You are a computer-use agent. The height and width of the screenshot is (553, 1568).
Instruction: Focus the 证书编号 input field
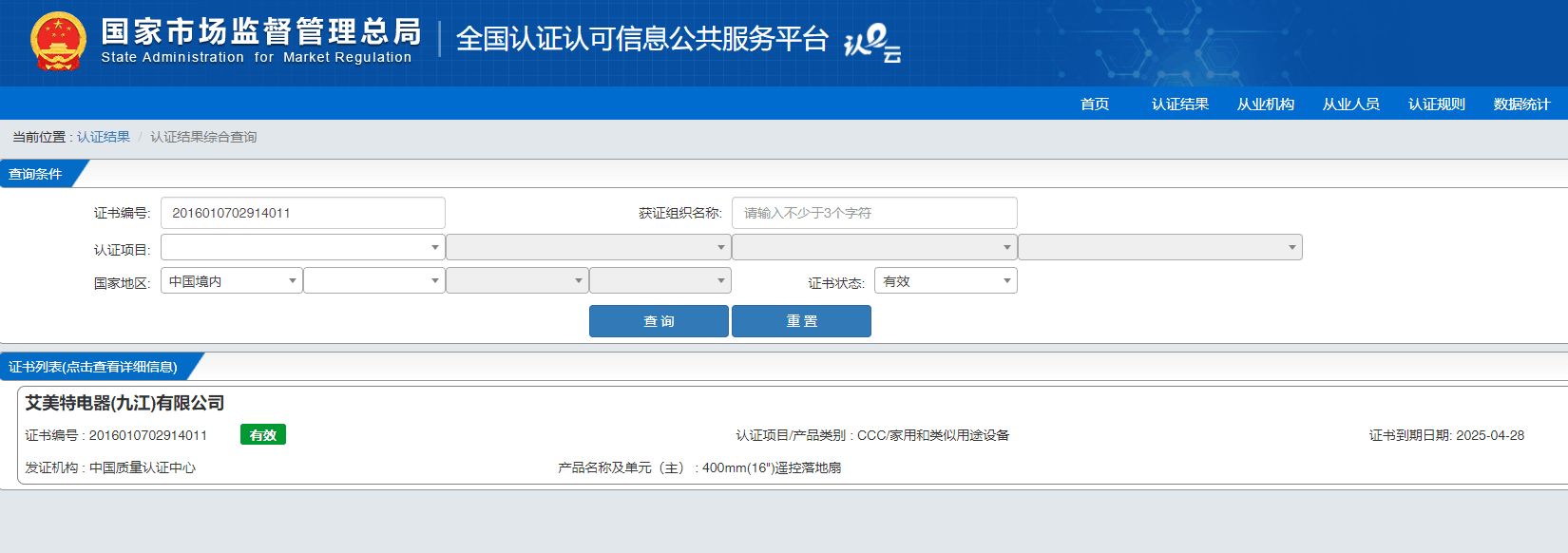[x=303, y=213]
